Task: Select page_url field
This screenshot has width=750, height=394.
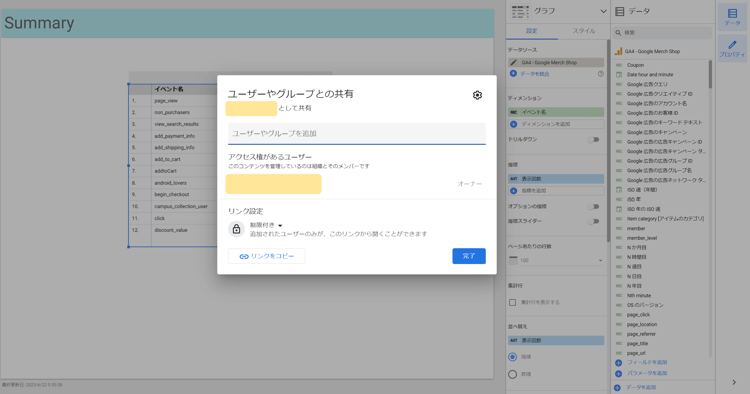Action: click(x=636, y=353)
